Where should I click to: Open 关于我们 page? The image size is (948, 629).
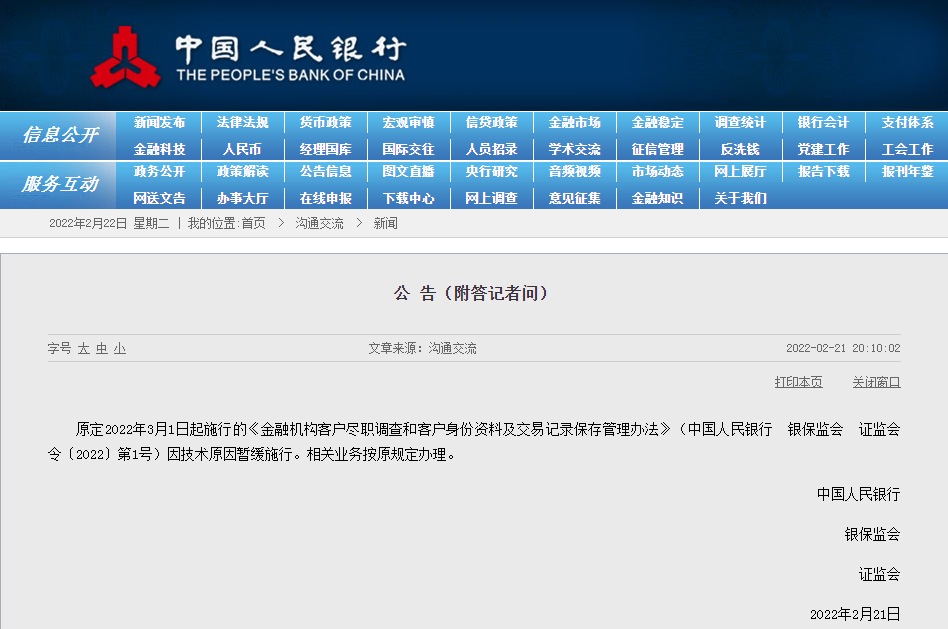740,198
